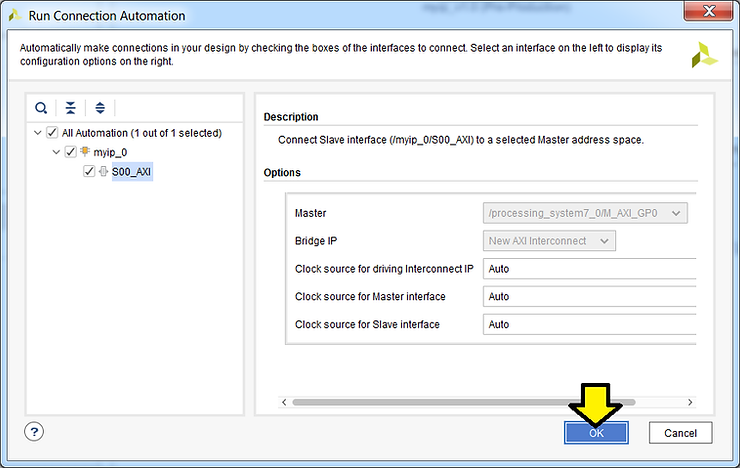Image resolution: width=740 pixels, height=468 pixels.
Task: Click the search icon in tree toolbar
Action: pyautogui.click(x=41, y=108)
